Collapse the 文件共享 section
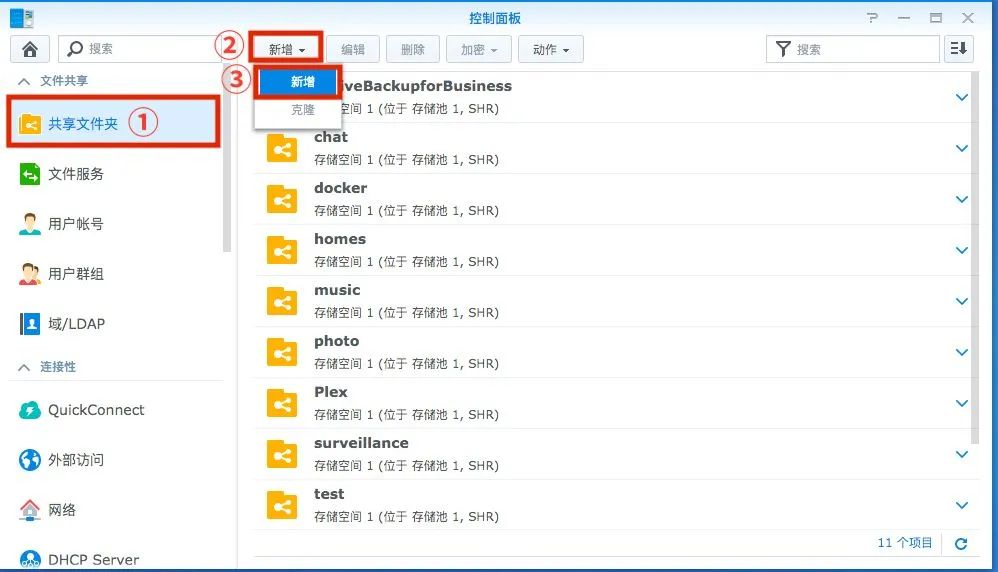This screenshot has height=572, width=998. point(24,81)
